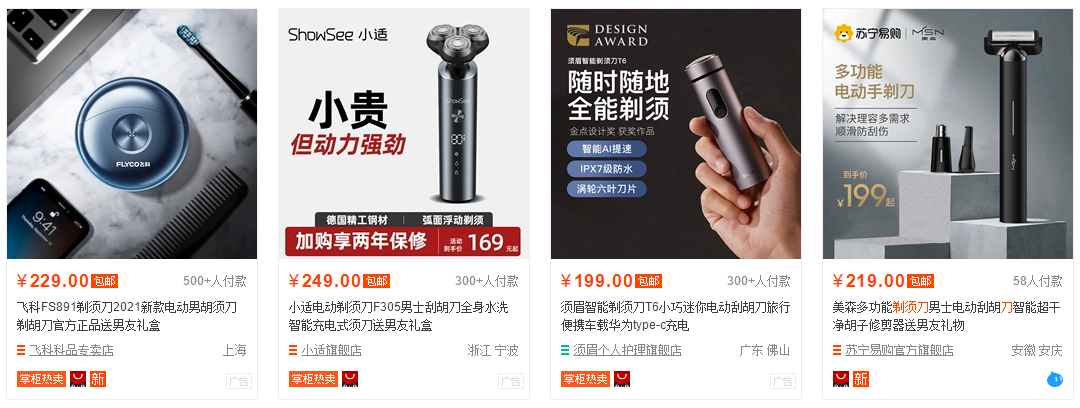This screenshot has height=408, width=1080.
Task: Open the 苏宁易购 MSN multifunction shaver image
Action: click(948, 134)
